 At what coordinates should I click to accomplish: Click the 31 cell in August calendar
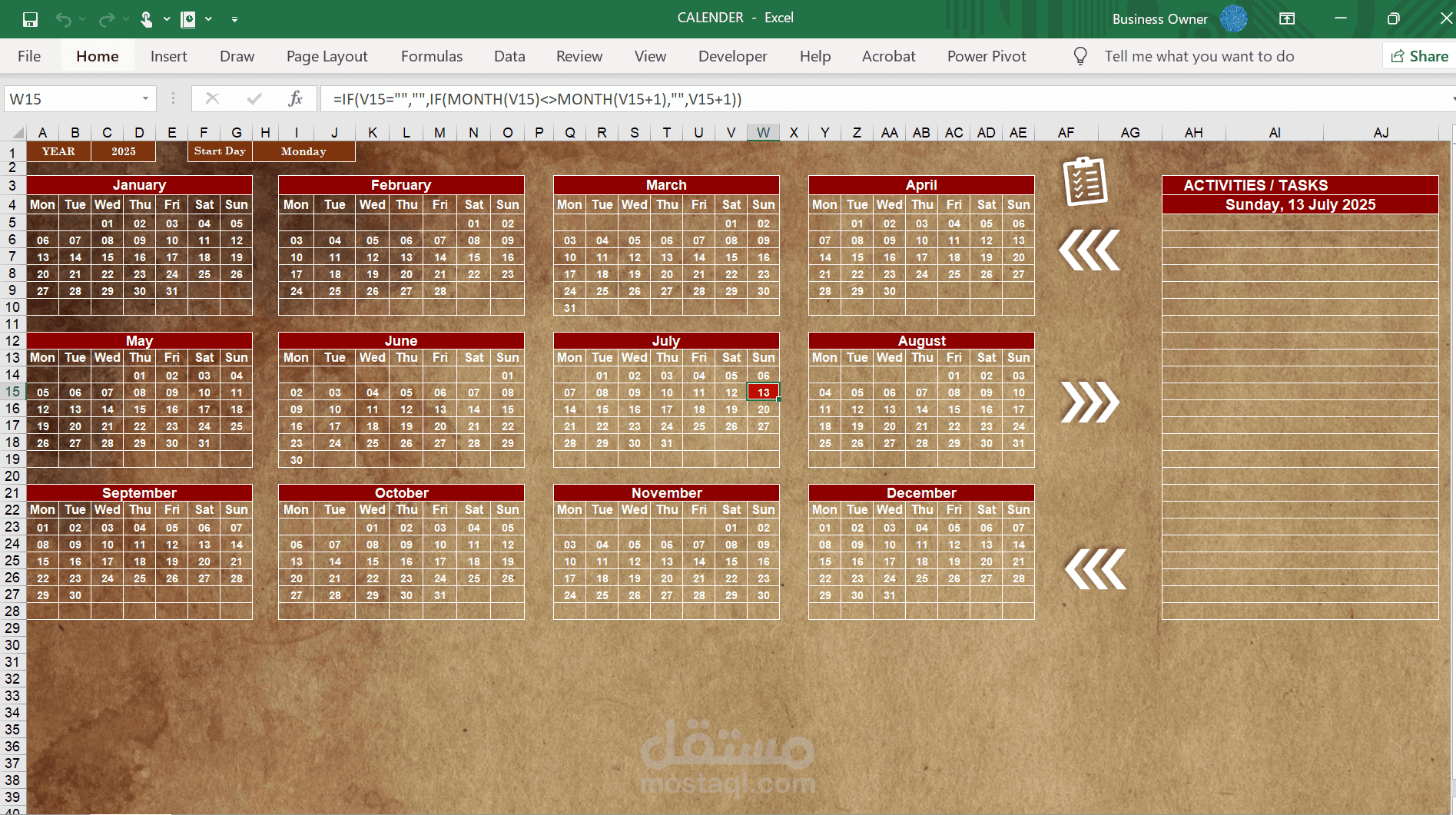click(x=1018, y=442)
